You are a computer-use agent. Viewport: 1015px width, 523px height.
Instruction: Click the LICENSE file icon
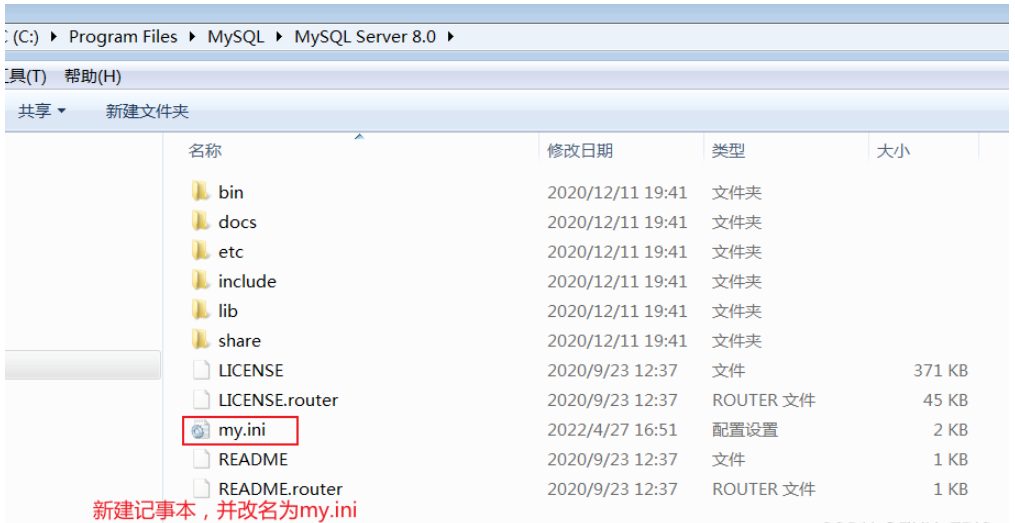[x=201, y=370]
